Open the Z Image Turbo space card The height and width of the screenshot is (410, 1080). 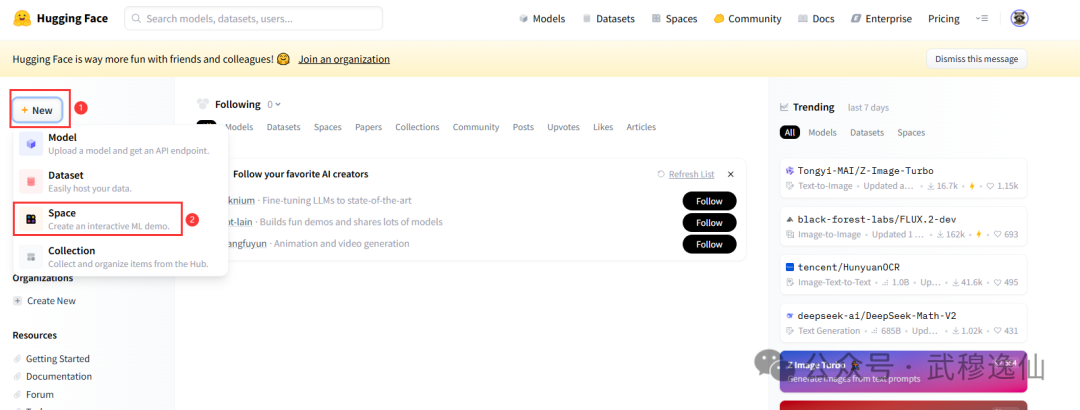point(904,371)
